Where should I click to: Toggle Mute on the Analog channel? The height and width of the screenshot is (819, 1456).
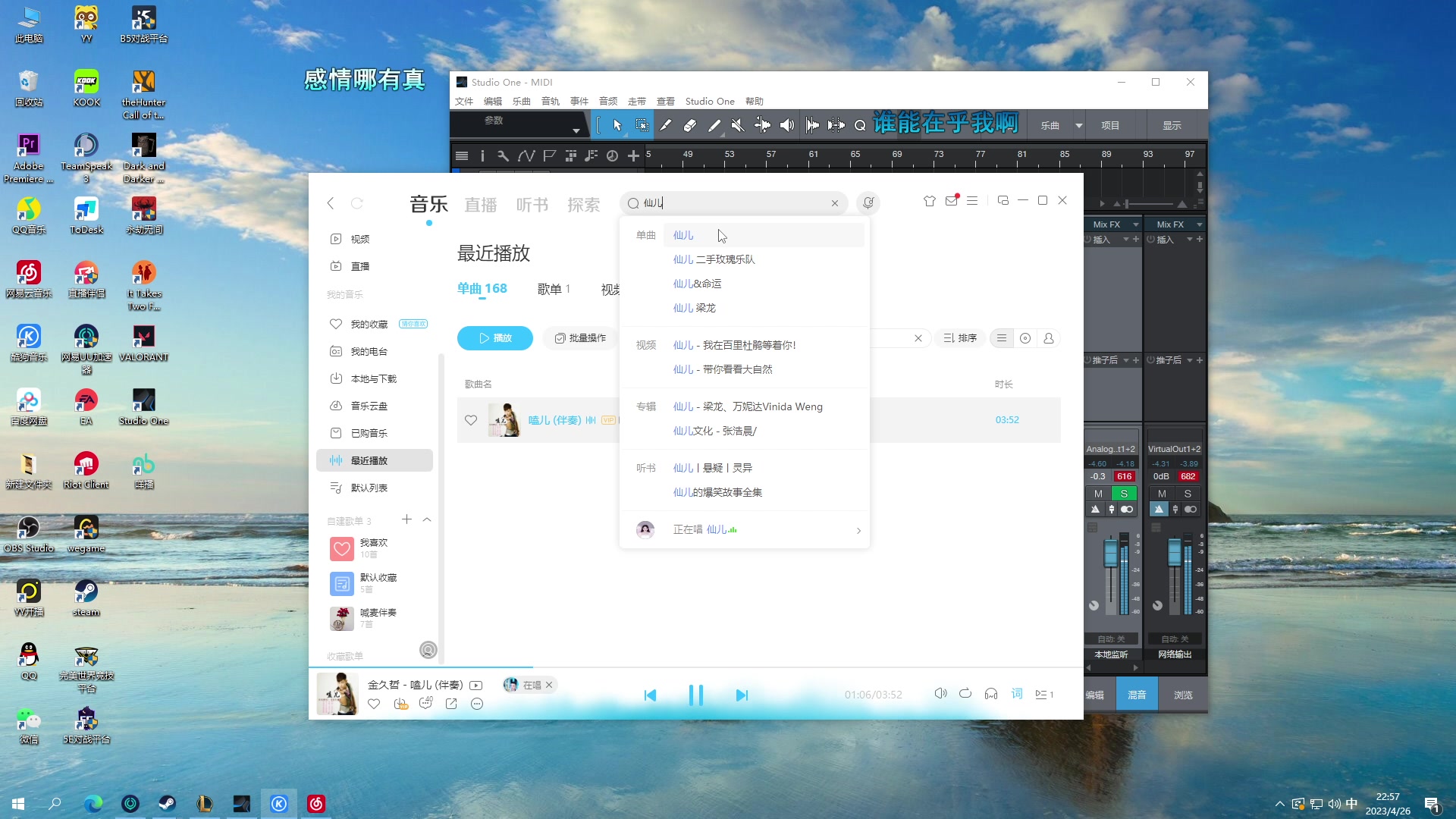(x=1098, y=494)
